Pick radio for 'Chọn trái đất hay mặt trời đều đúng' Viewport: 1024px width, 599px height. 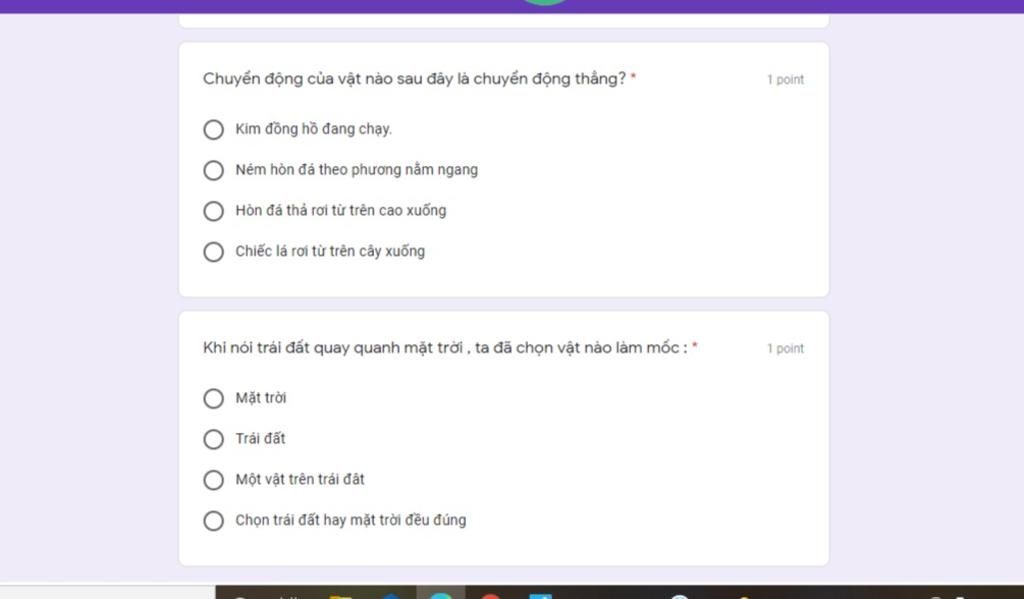(213, 521)
